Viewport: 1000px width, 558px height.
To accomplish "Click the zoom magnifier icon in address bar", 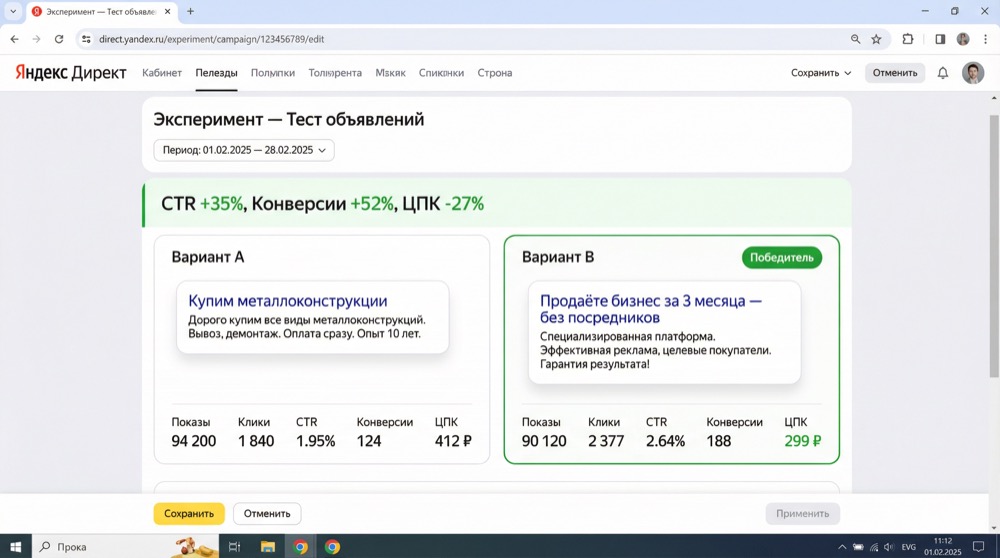I will 855,39.
